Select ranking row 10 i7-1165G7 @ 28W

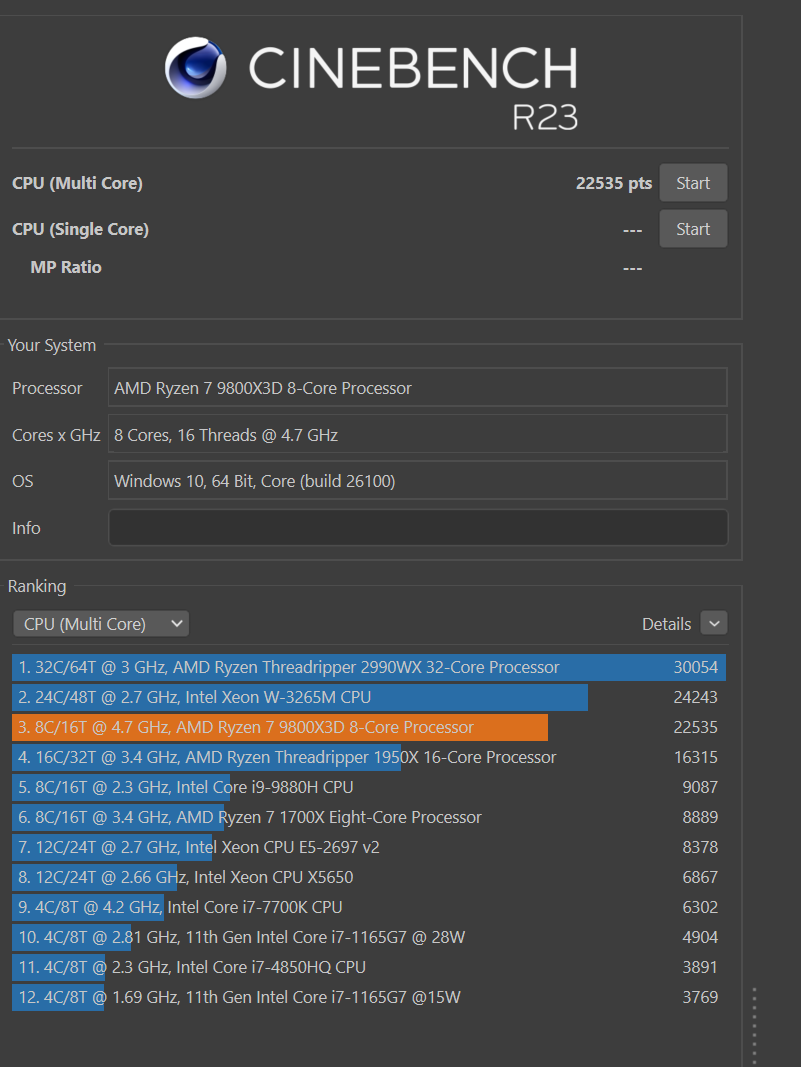pyautogui.click(x=369, y=937)
